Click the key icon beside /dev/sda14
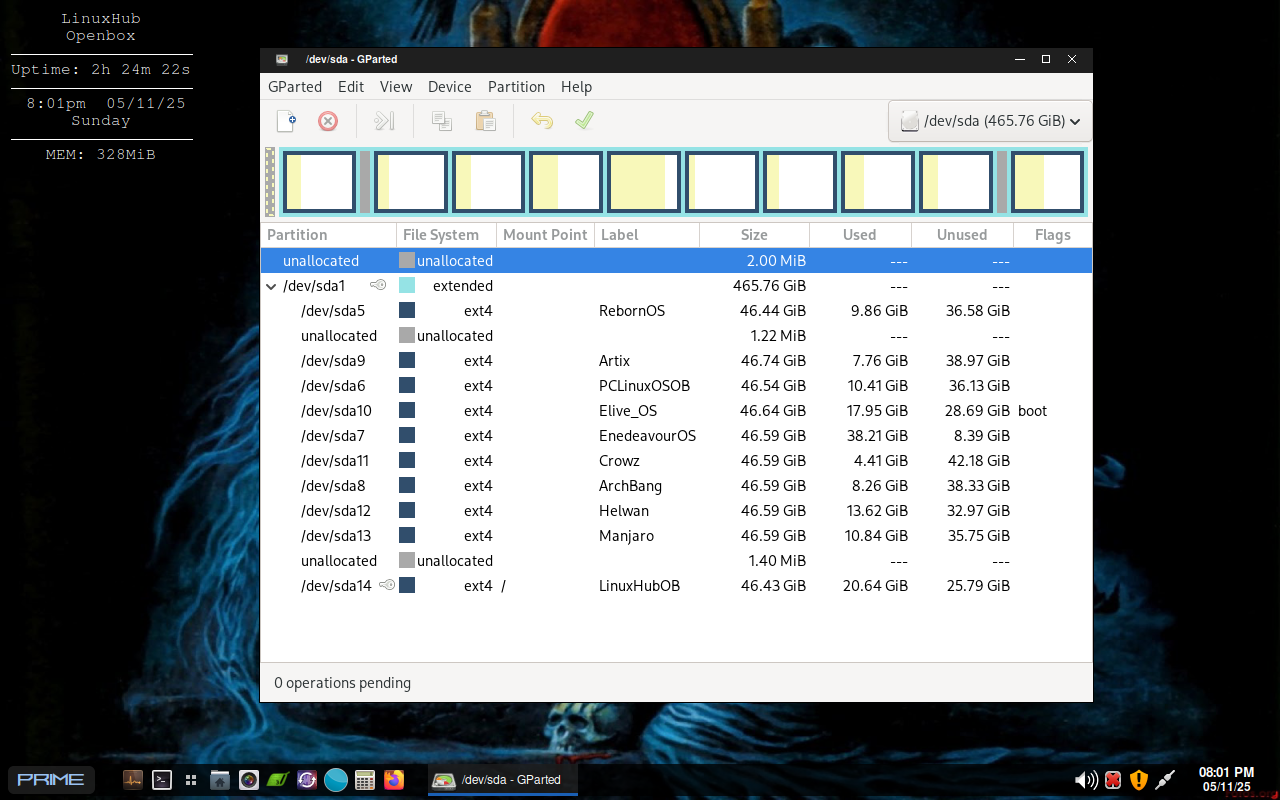 tap(387, 585)
